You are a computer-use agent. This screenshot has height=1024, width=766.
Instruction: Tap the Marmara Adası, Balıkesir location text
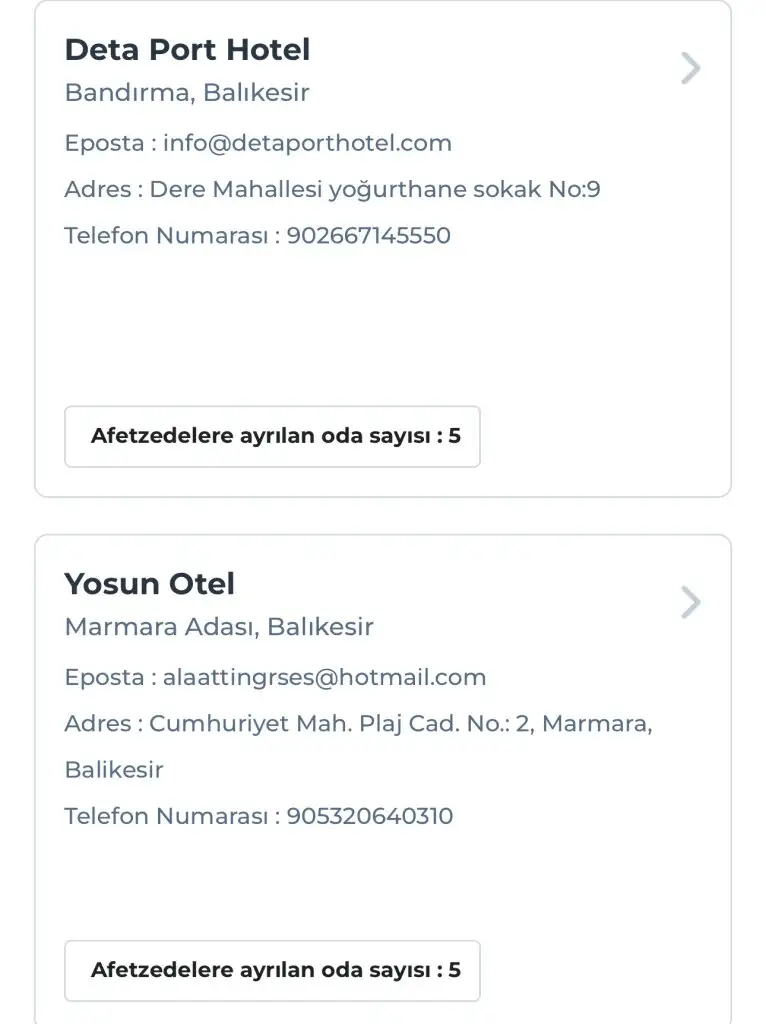click(x=219, y=627)
